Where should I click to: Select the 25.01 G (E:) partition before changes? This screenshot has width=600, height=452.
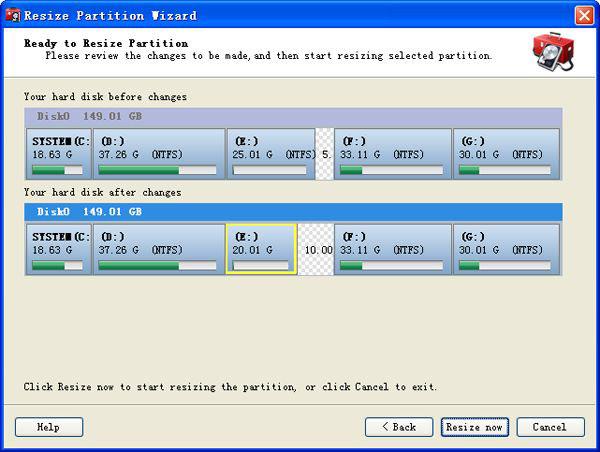[x=270, y=153]
